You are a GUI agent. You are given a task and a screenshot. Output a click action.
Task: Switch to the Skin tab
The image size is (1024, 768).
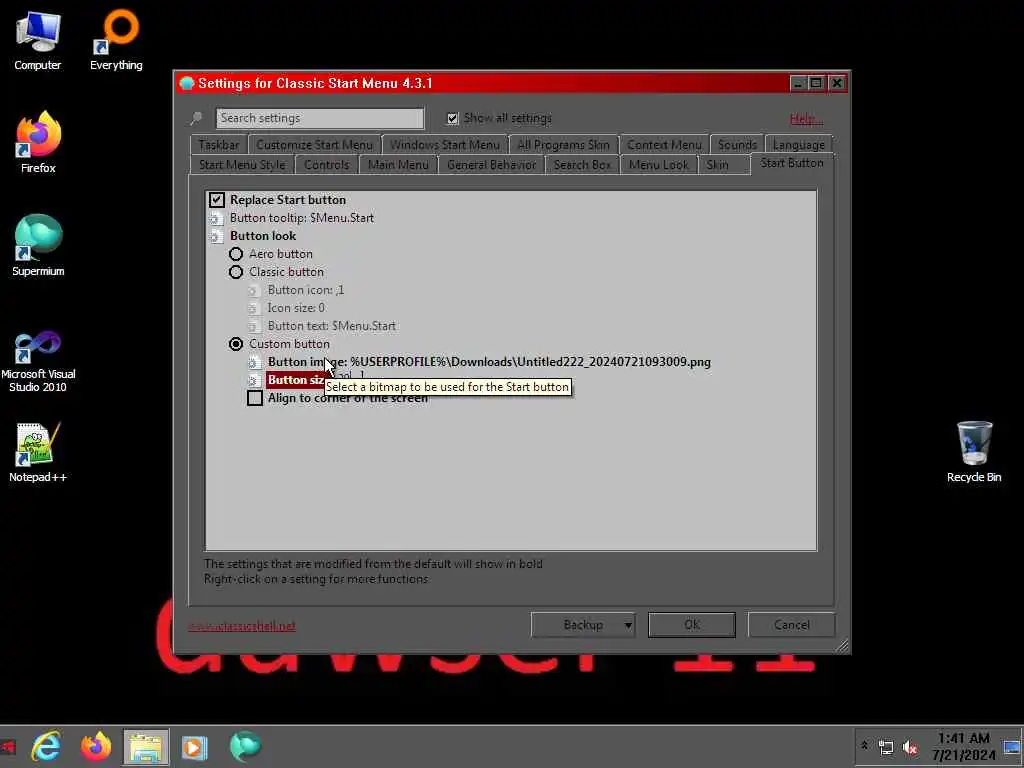click(x=717, y=165)
